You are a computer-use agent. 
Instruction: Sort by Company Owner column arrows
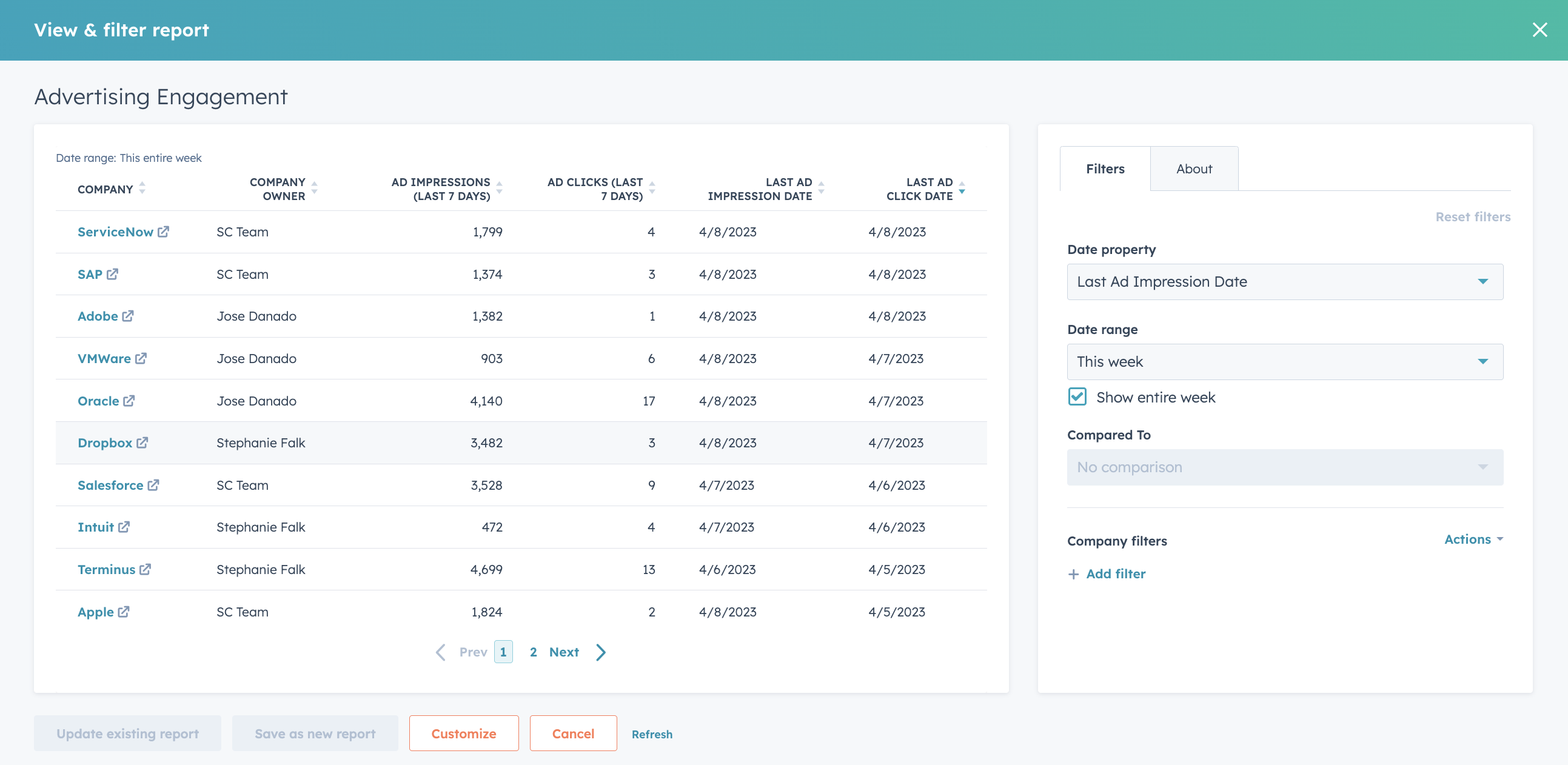point(315,188)
